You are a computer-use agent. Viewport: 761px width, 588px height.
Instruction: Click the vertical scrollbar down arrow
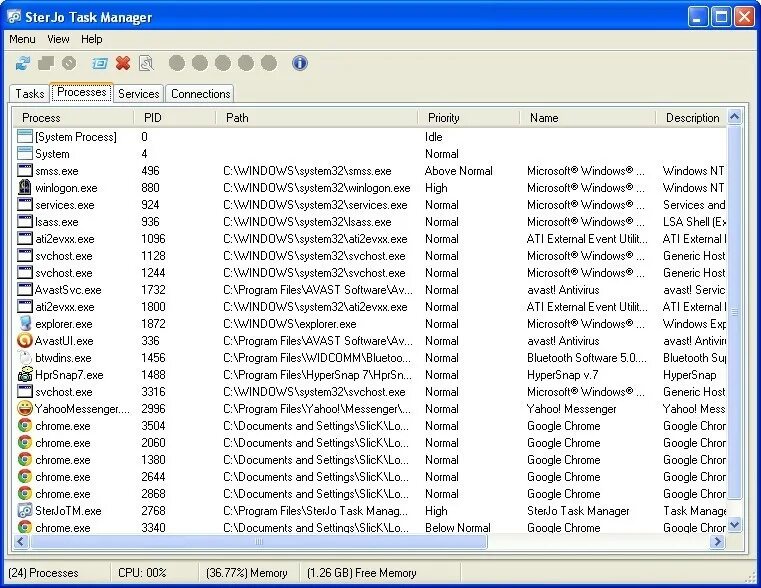click(x=734, y=524)
